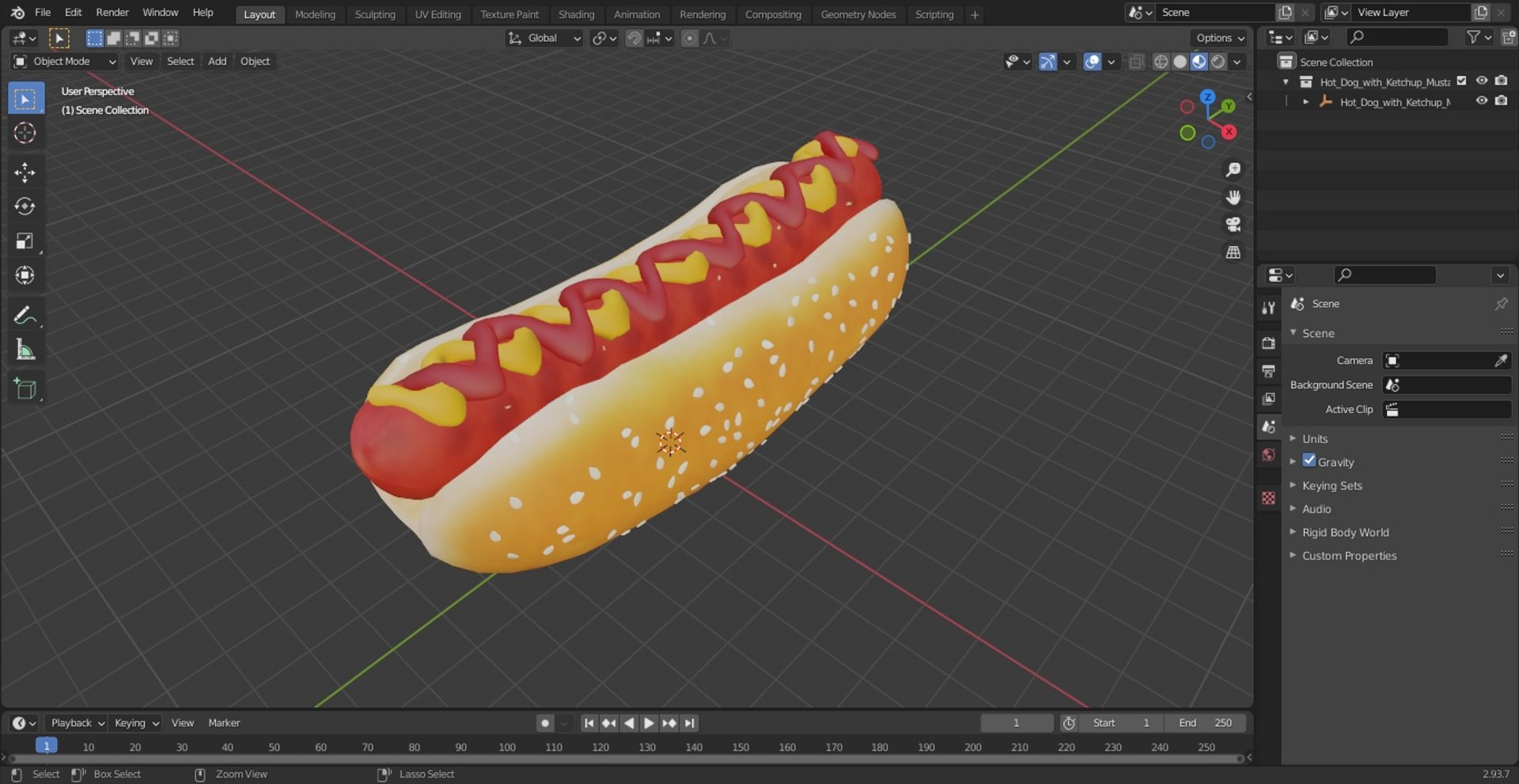Toggle the Gravity checkbox

tap(1309, 460)
